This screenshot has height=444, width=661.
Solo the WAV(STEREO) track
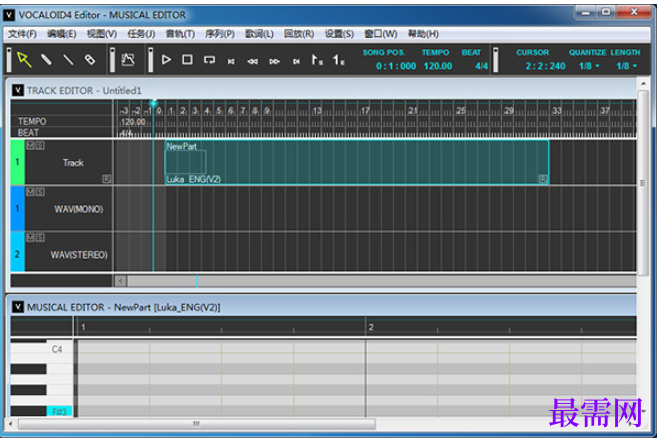[40, 237]
